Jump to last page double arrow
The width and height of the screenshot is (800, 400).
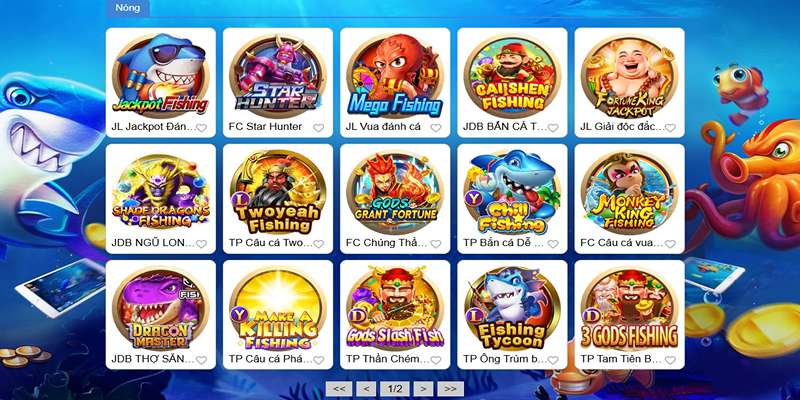451,389
